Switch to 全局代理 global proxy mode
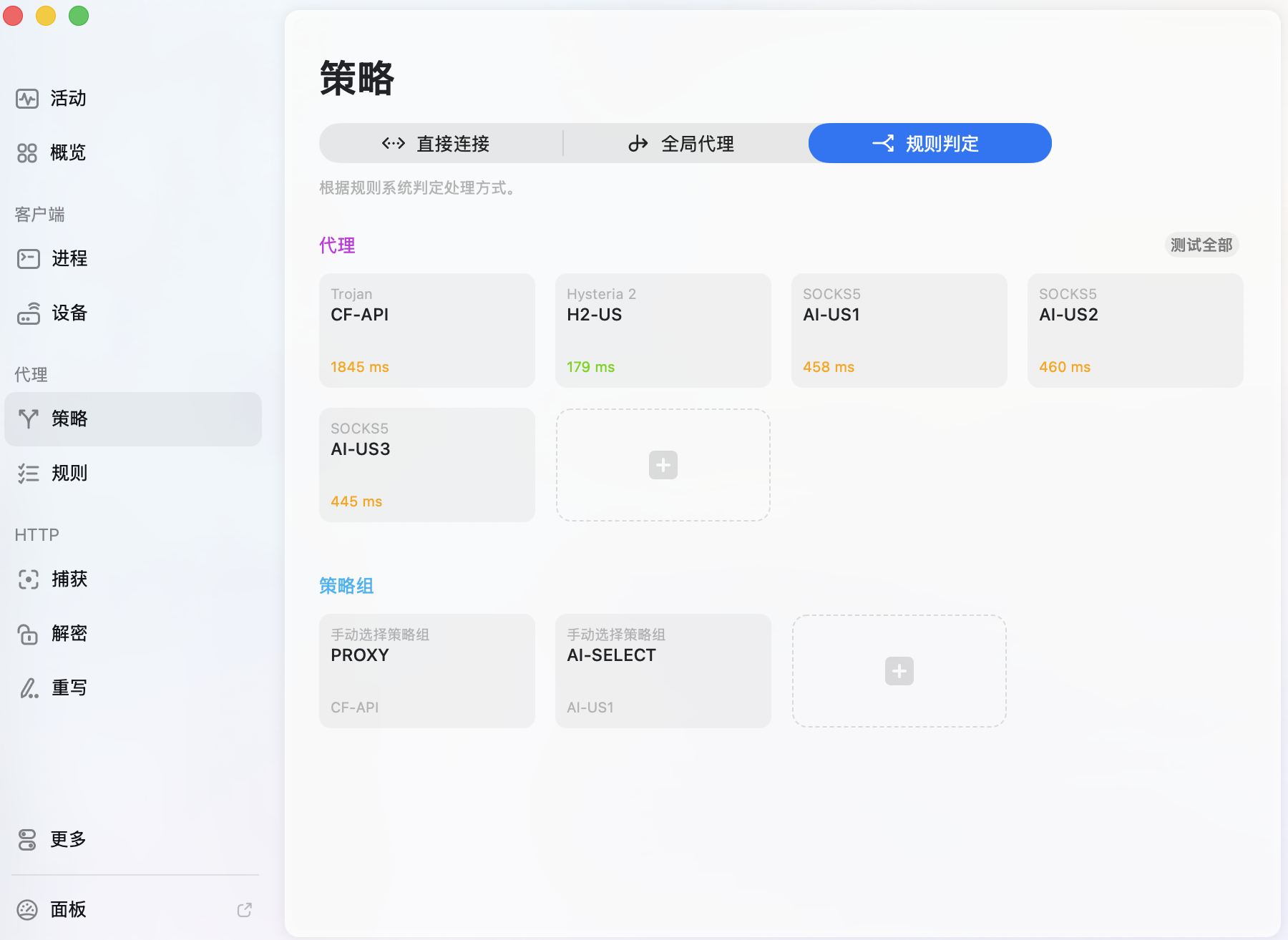The height and width of the screenshot is (940, 1288). (x=686, y=143)
